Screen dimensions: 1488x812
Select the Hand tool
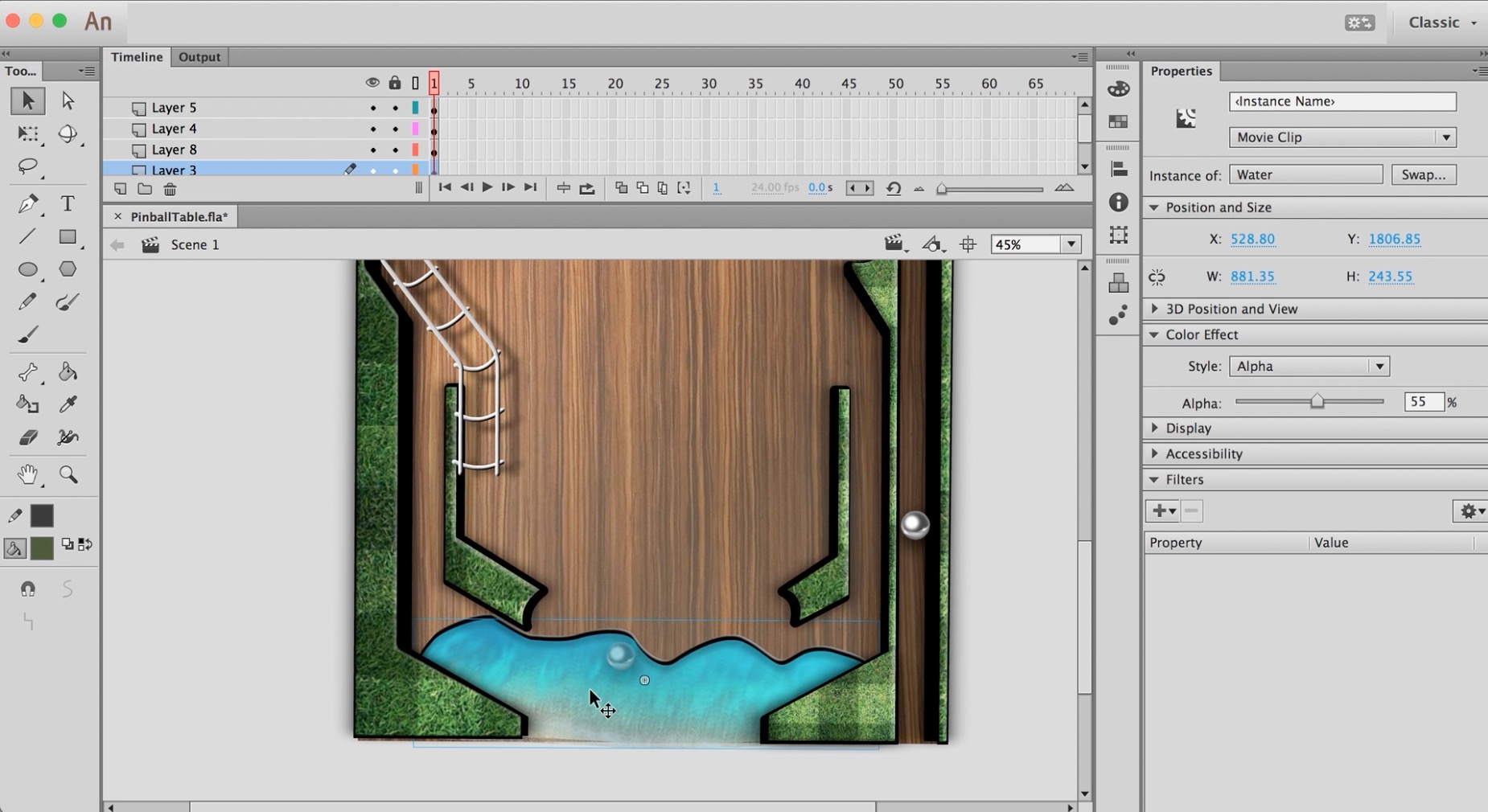point(28,475)
